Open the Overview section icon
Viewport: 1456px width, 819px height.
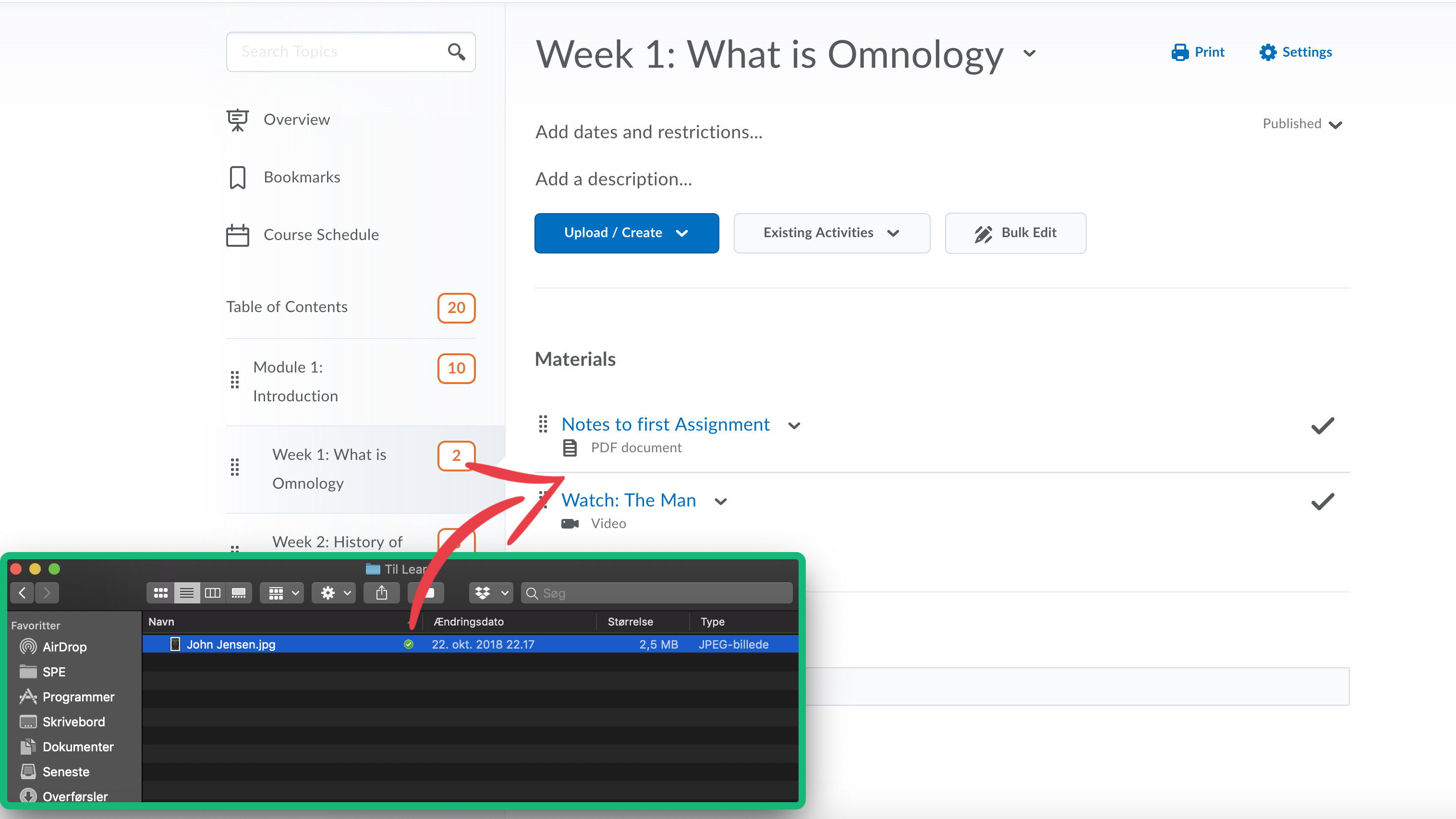point(237,119)
